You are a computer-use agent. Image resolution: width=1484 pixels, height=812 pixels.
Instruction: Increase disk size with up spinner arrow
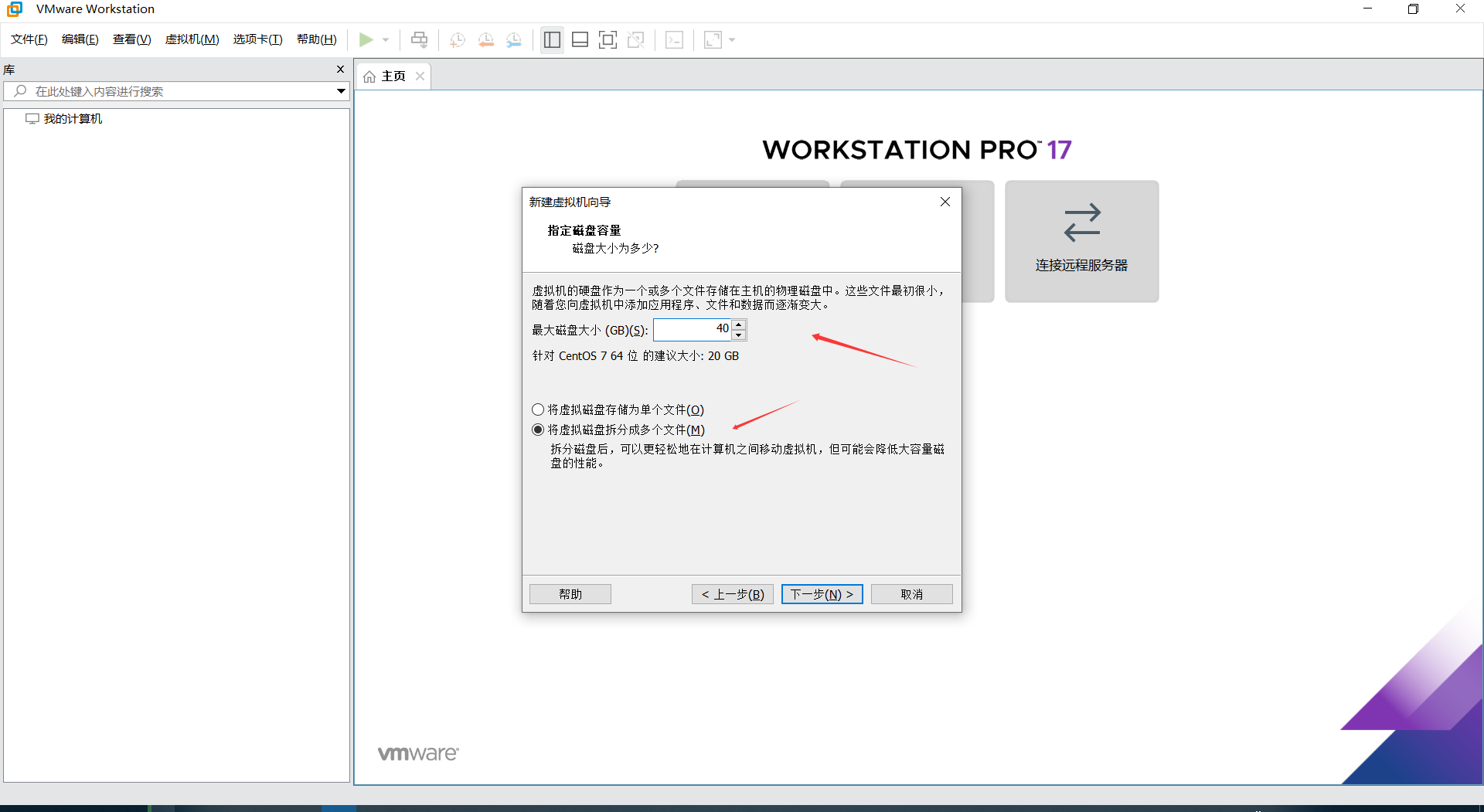739,324
